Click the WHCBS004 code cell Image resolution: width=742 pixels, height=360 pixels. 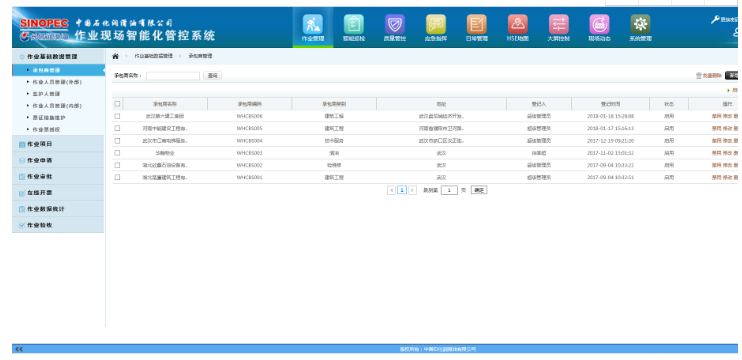point(249,140)
